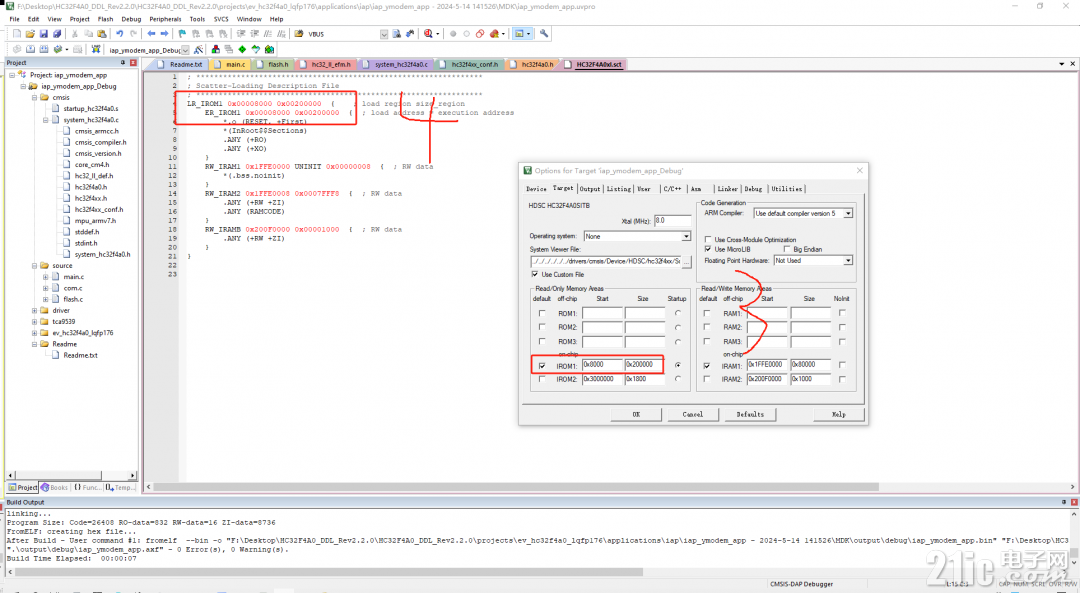
Task: Click the IROM1 Start address field
Action: point(602,365)
